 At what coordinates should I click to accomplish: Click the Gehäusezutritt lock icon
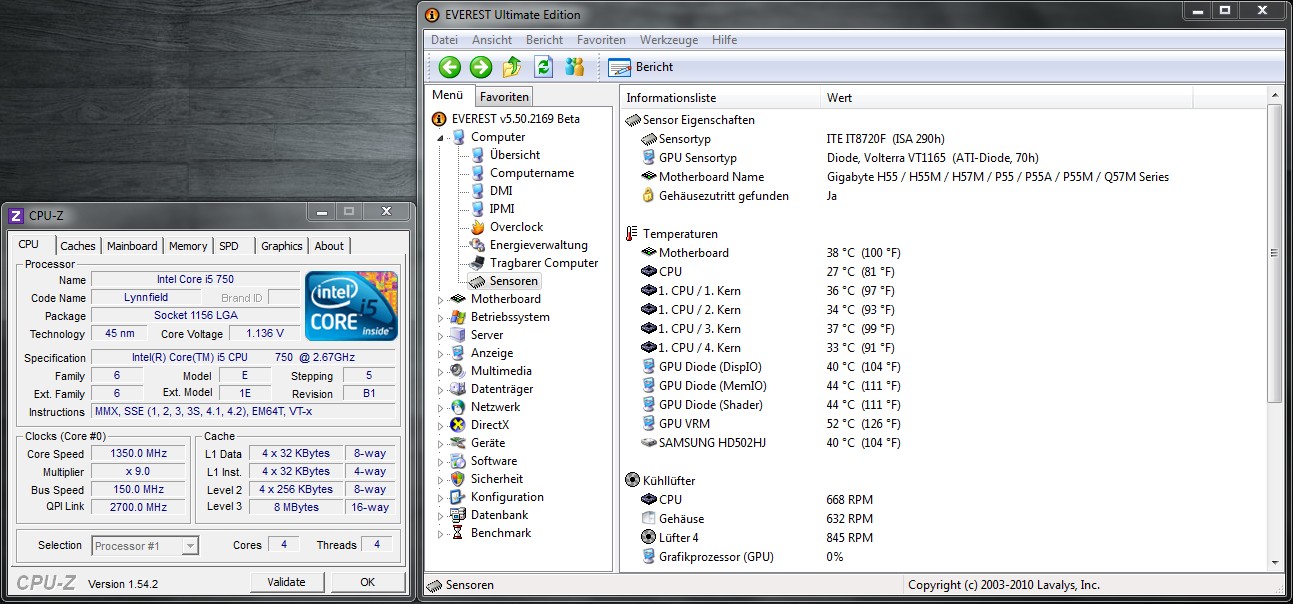click(x=649, y=196)
